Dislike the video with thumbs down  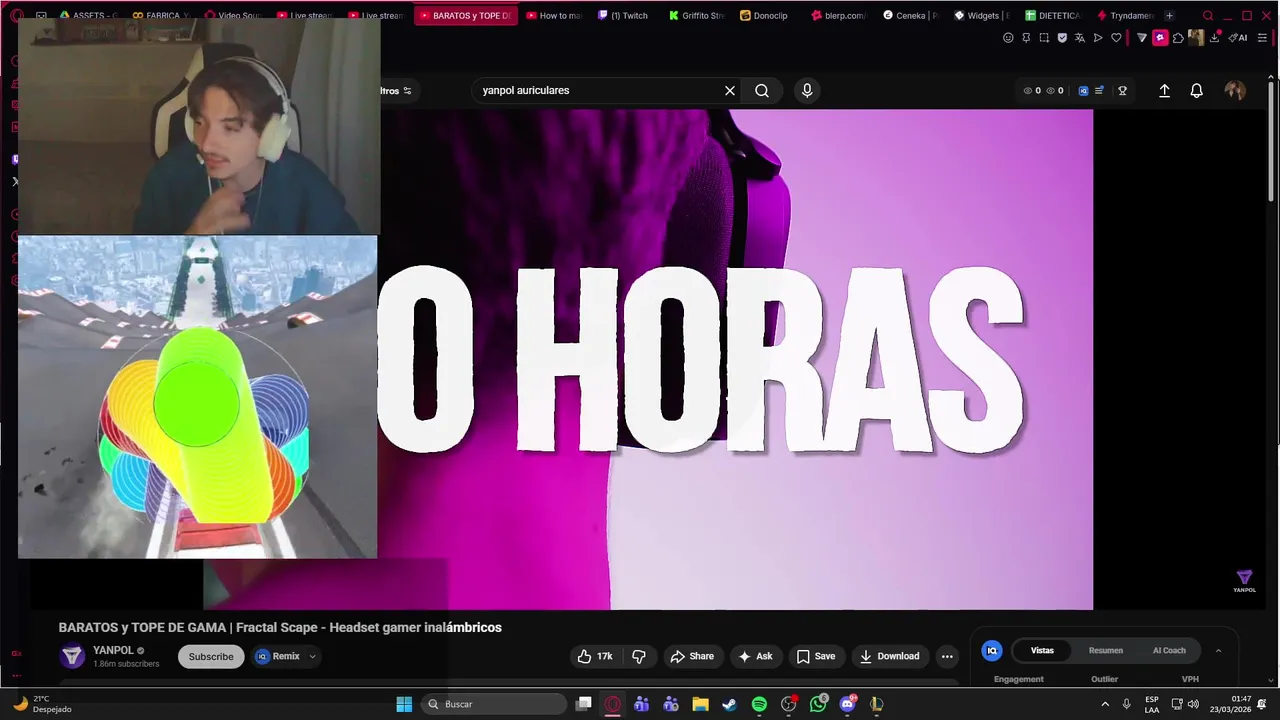639,656
